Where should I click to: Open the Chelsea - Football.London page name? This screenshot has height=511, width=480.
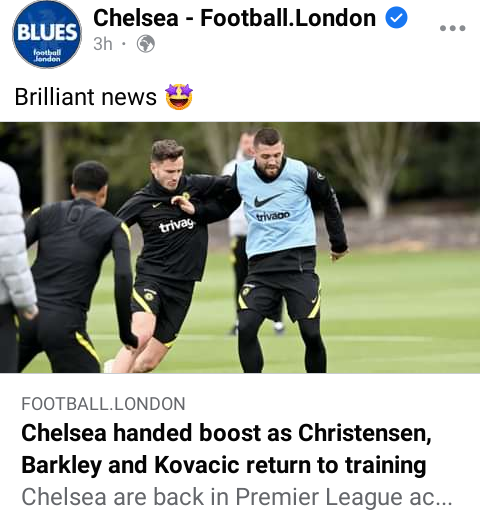point(234,18)
